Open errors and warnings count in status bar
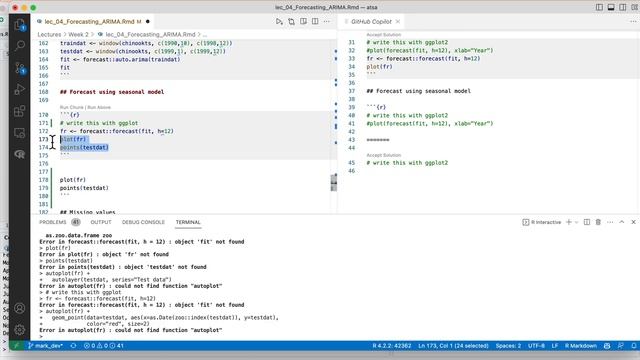Screen dimensions: 640x360 coord(104,346)
